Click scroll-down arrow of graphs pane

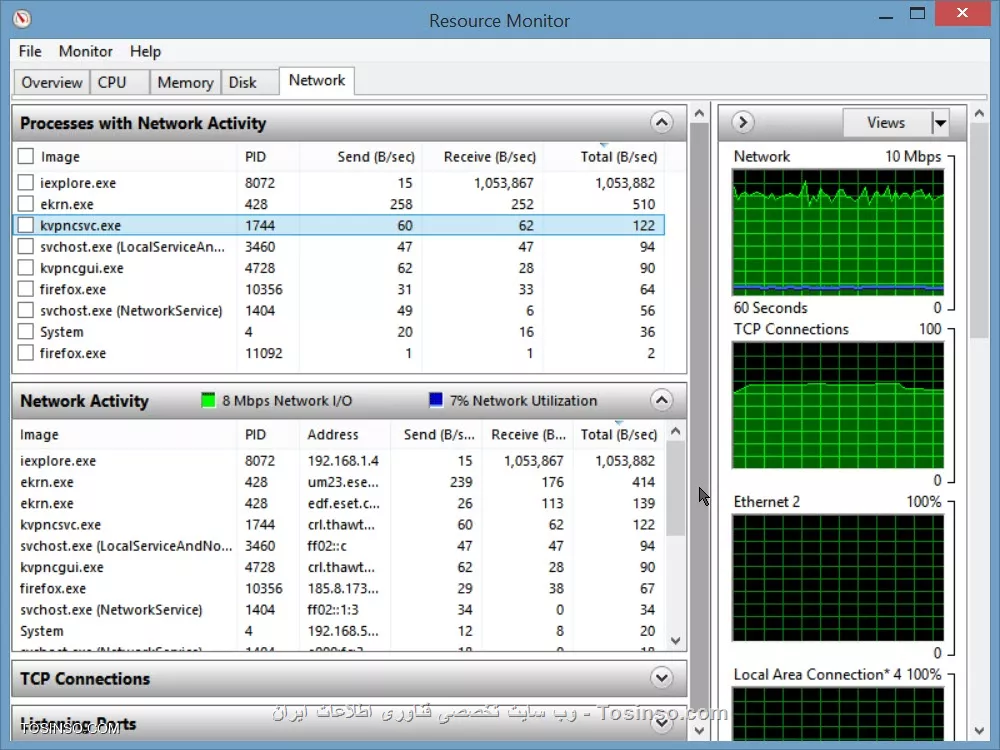[x=979, y=731]
